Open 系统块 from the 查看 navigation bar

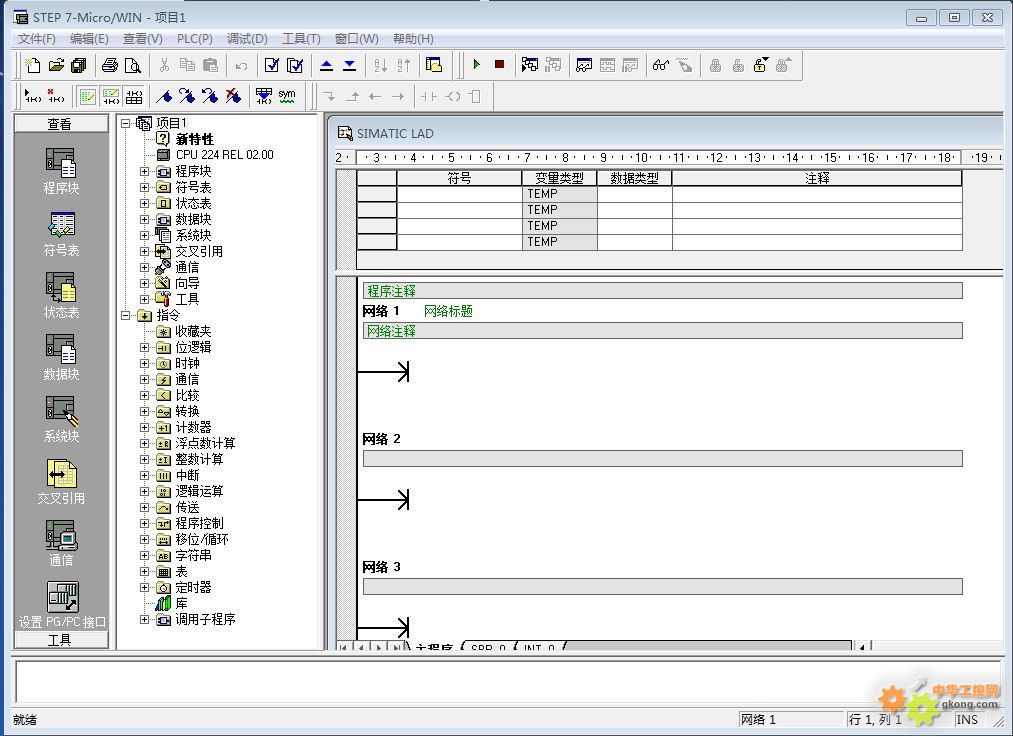[61, 421]
